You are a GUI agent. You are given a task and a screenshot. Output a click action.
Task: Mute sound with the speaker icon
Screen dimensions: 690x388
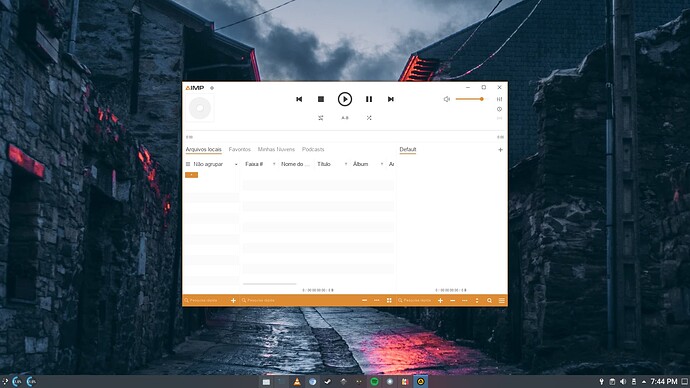pos(447,99)
